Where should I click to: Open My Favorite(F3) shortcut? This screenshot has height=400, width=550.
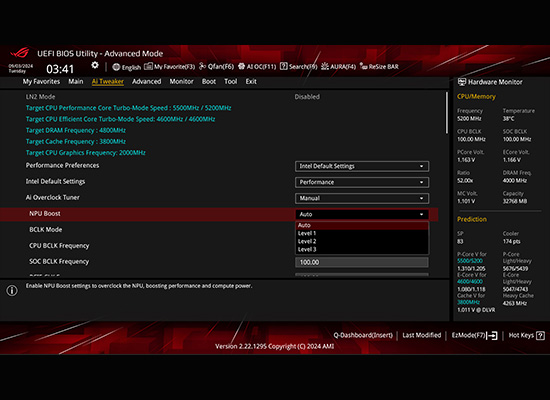169,67
